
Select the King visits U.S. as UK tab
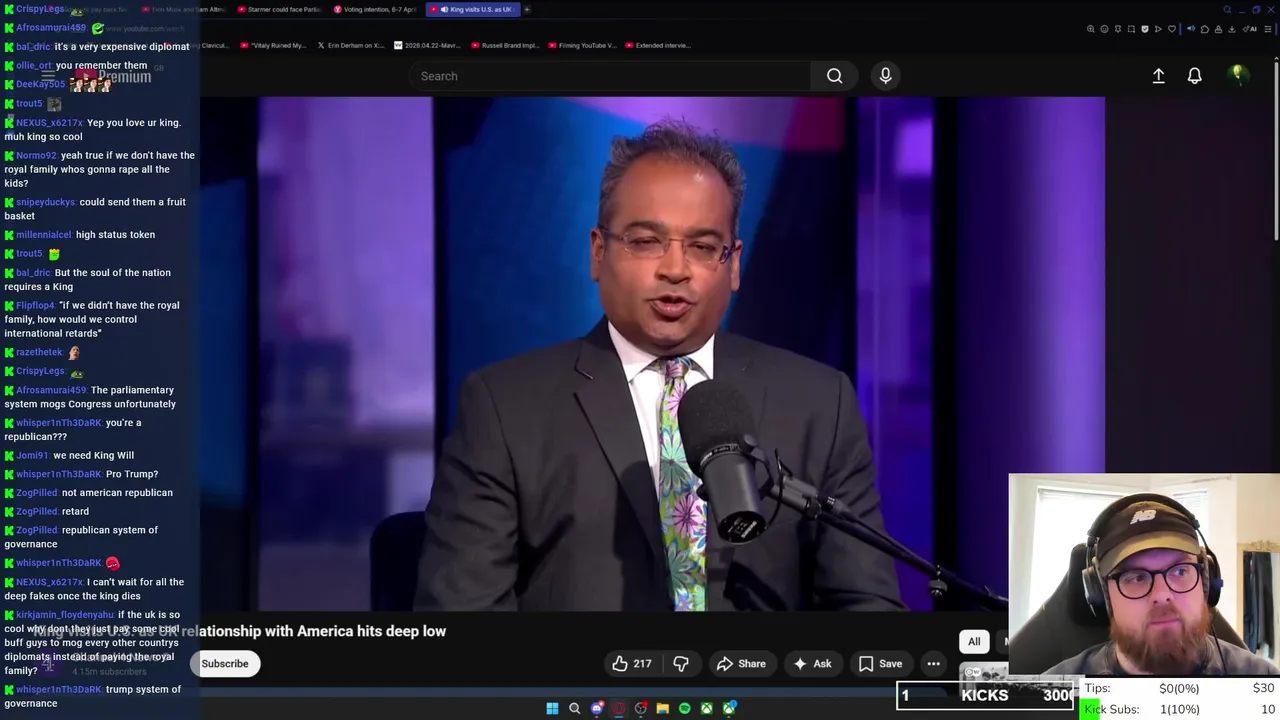[475, 10]
